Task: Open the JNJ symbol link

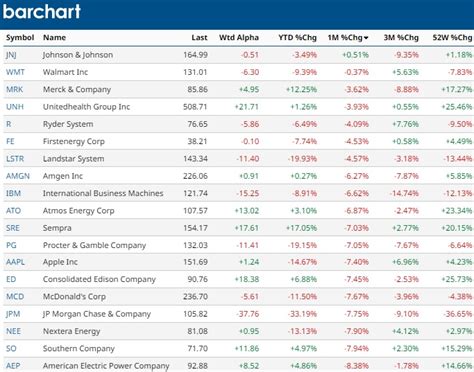Action: [x=11, y=55]
